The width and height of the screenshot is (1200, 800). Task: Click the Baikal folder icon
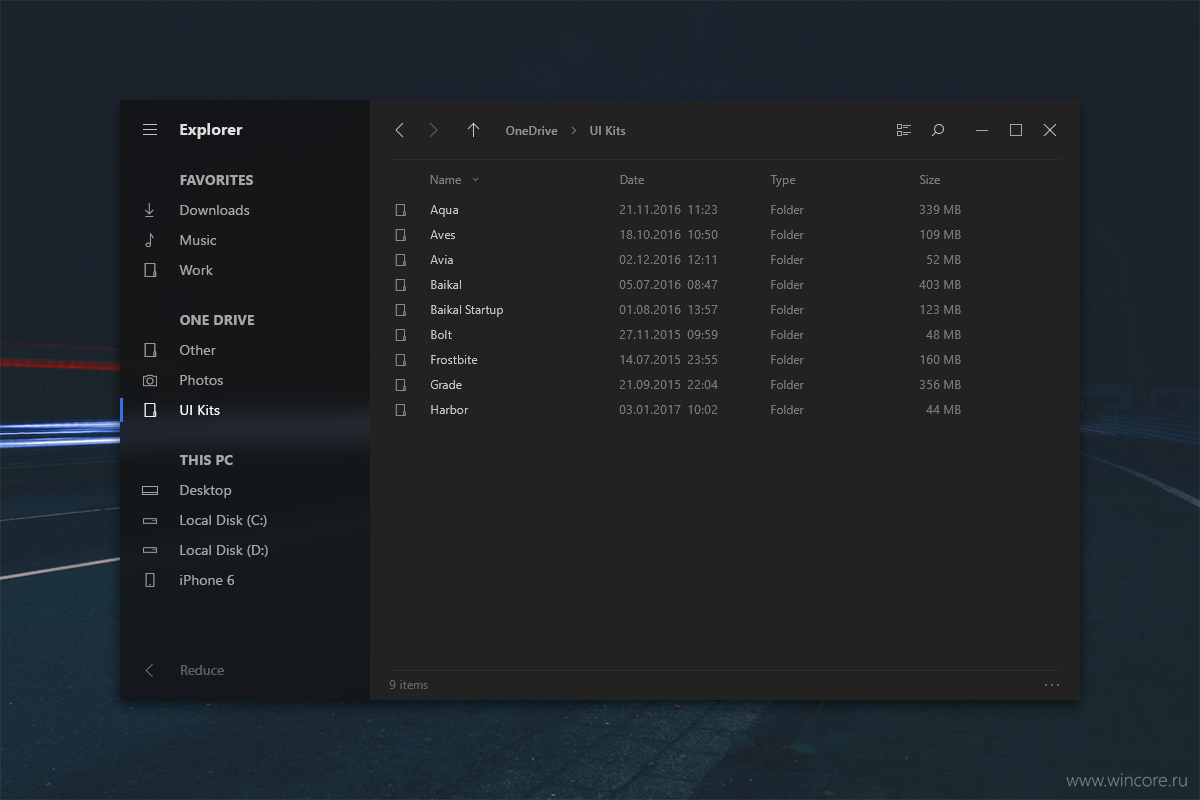pos(401,285)
